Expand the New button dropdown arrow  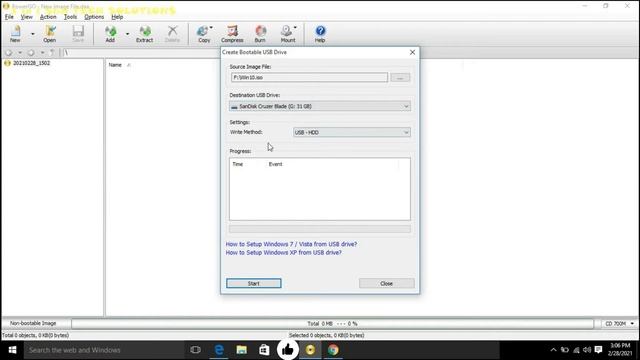tap(33, 34)
